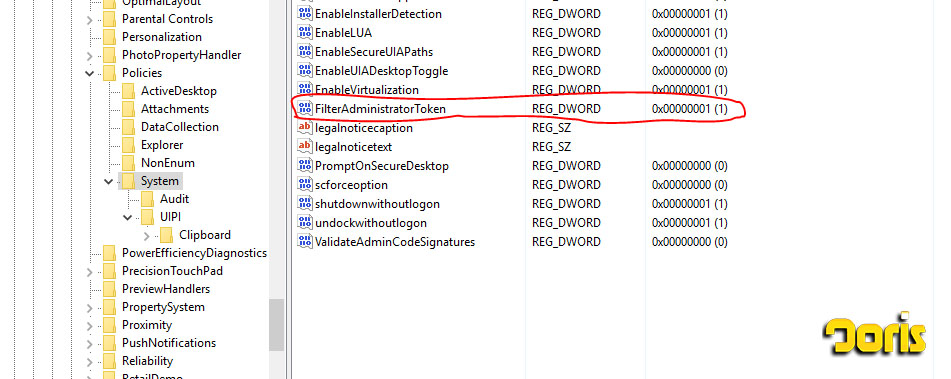Expand the PrecisionTouchPad key
Image resolution: width=951 pixels, height=379 pixels.
pos(90,272)
